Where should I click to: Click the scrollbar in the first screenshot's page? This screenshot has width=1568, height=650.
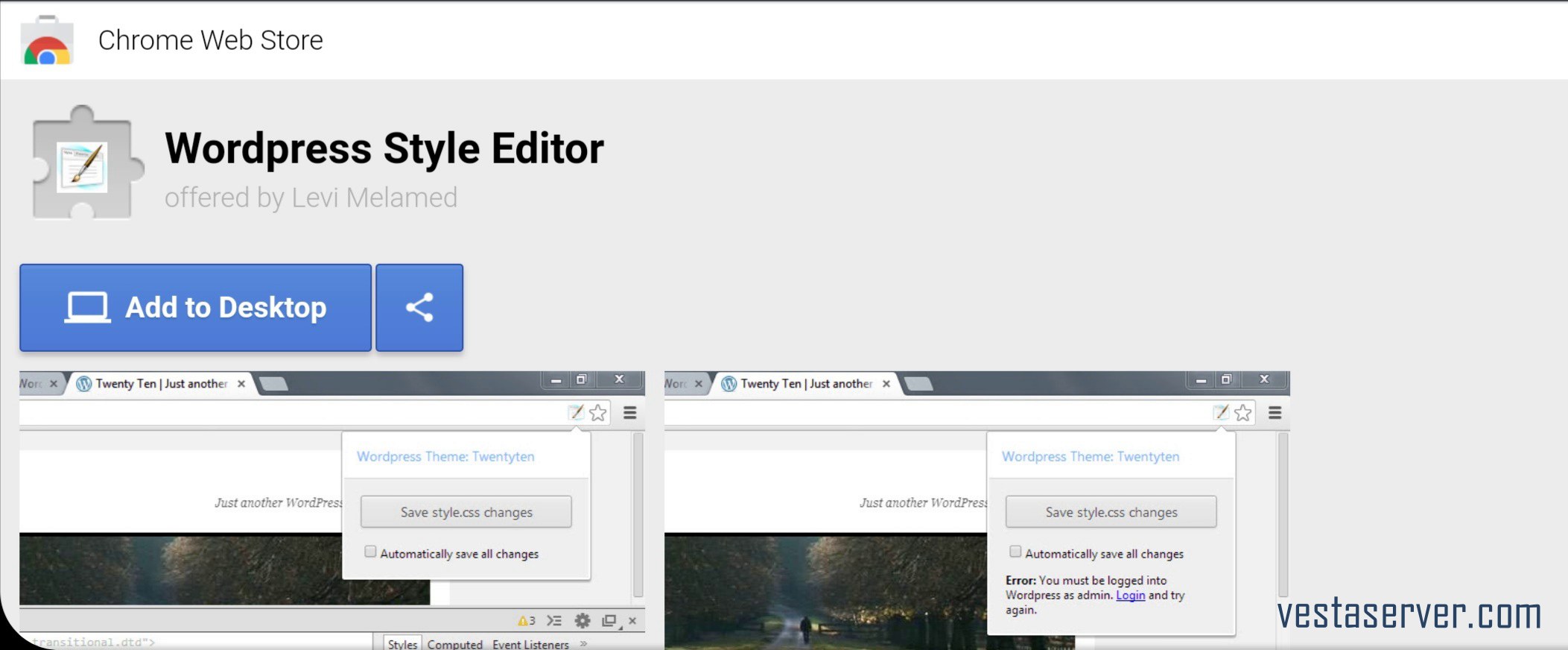[638, 514]
